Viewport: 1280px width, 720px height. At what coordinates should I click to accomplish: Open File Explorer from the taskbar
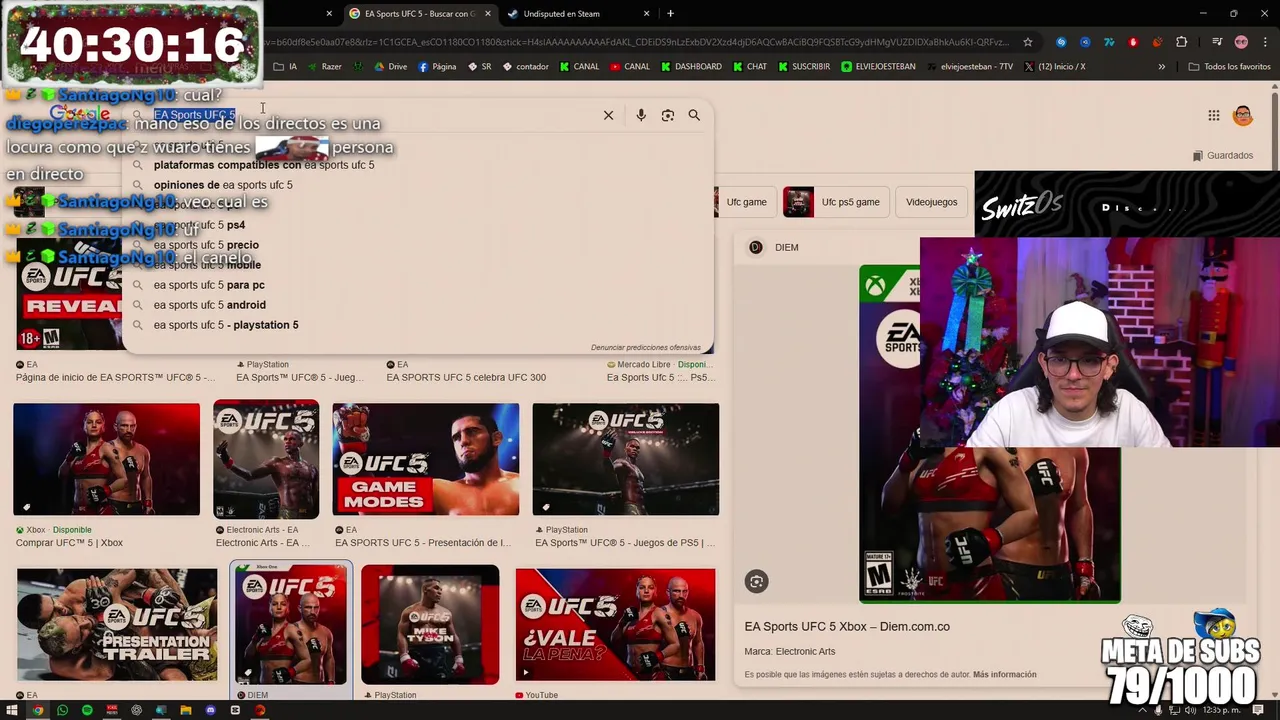[x=186, y=710]
